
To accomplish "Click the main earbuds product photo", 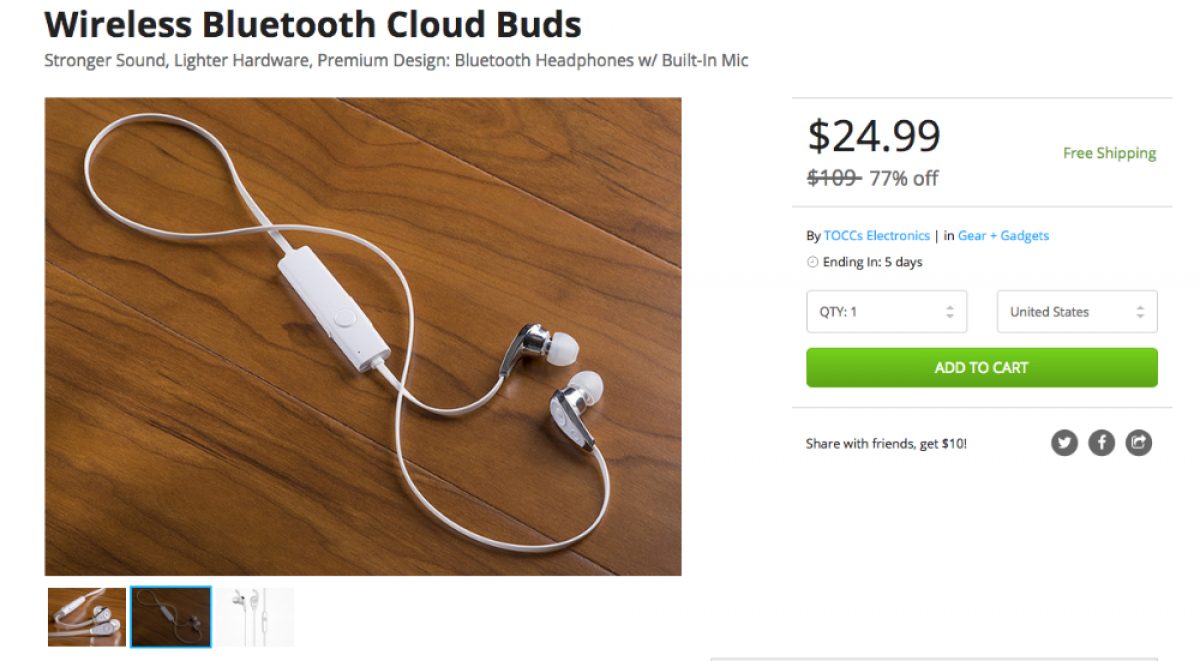I will pos(363,336).
